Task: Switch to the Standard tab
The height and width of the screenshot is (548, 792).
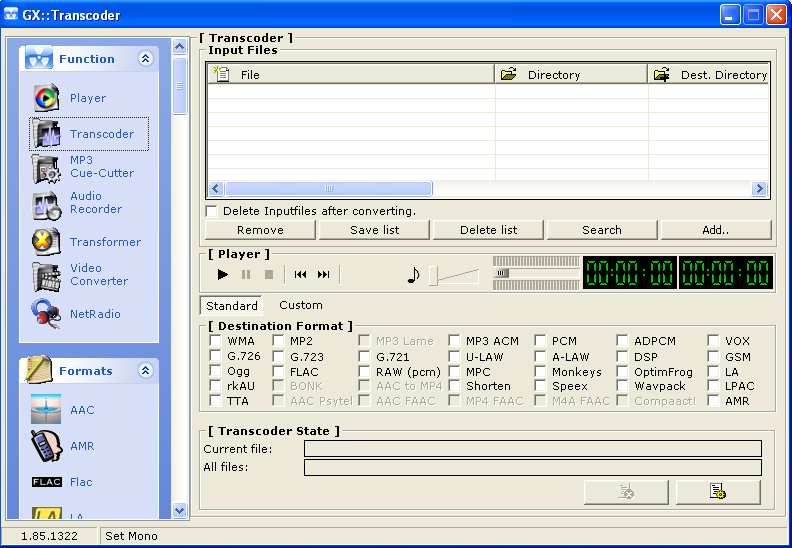Action: coord(232,306)
